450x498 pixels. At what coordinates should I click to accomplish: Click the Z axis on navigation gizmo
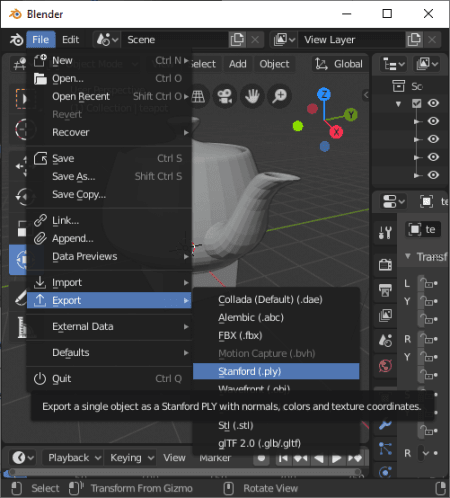coord(324,94)
